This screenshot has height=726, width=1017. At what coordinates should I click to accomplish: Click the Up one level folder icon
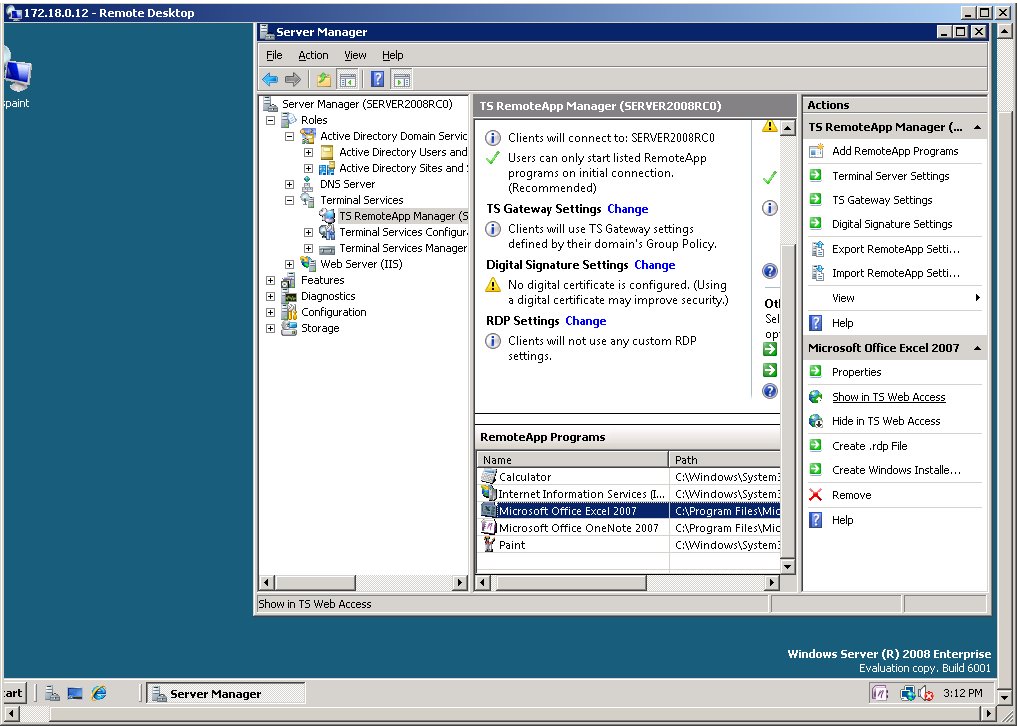(324, 80)
